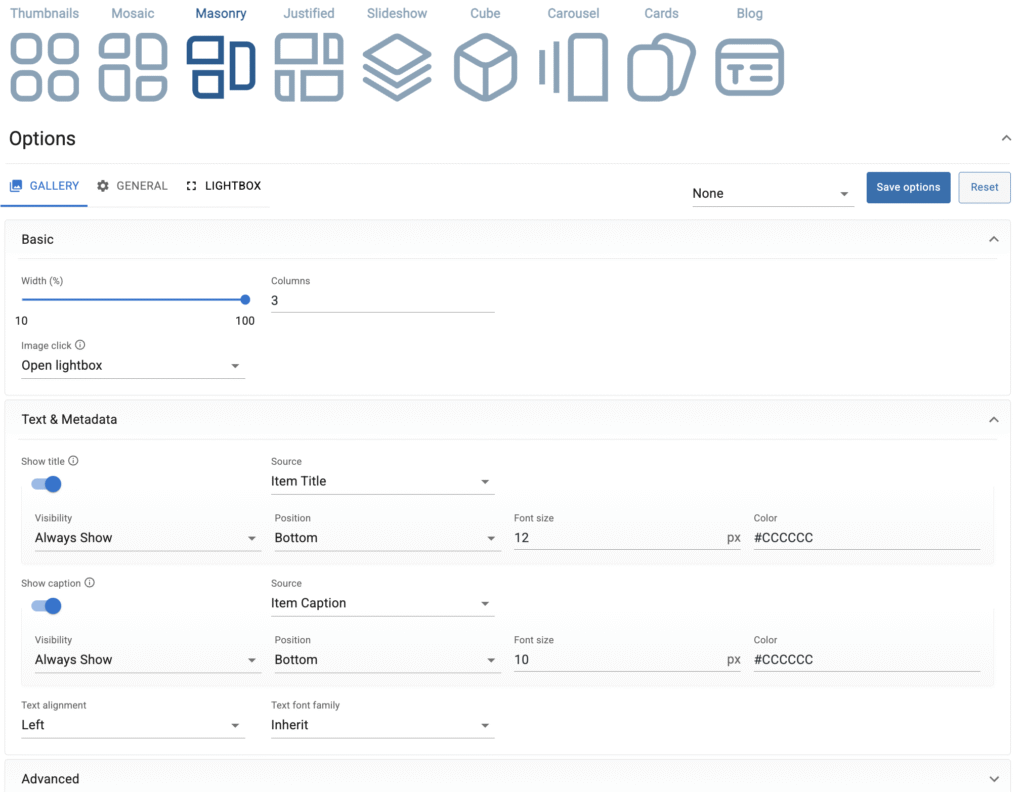Collapse the Text & Metadata section
Viewport: 1024px width, 792px height.
click(993, 420)
